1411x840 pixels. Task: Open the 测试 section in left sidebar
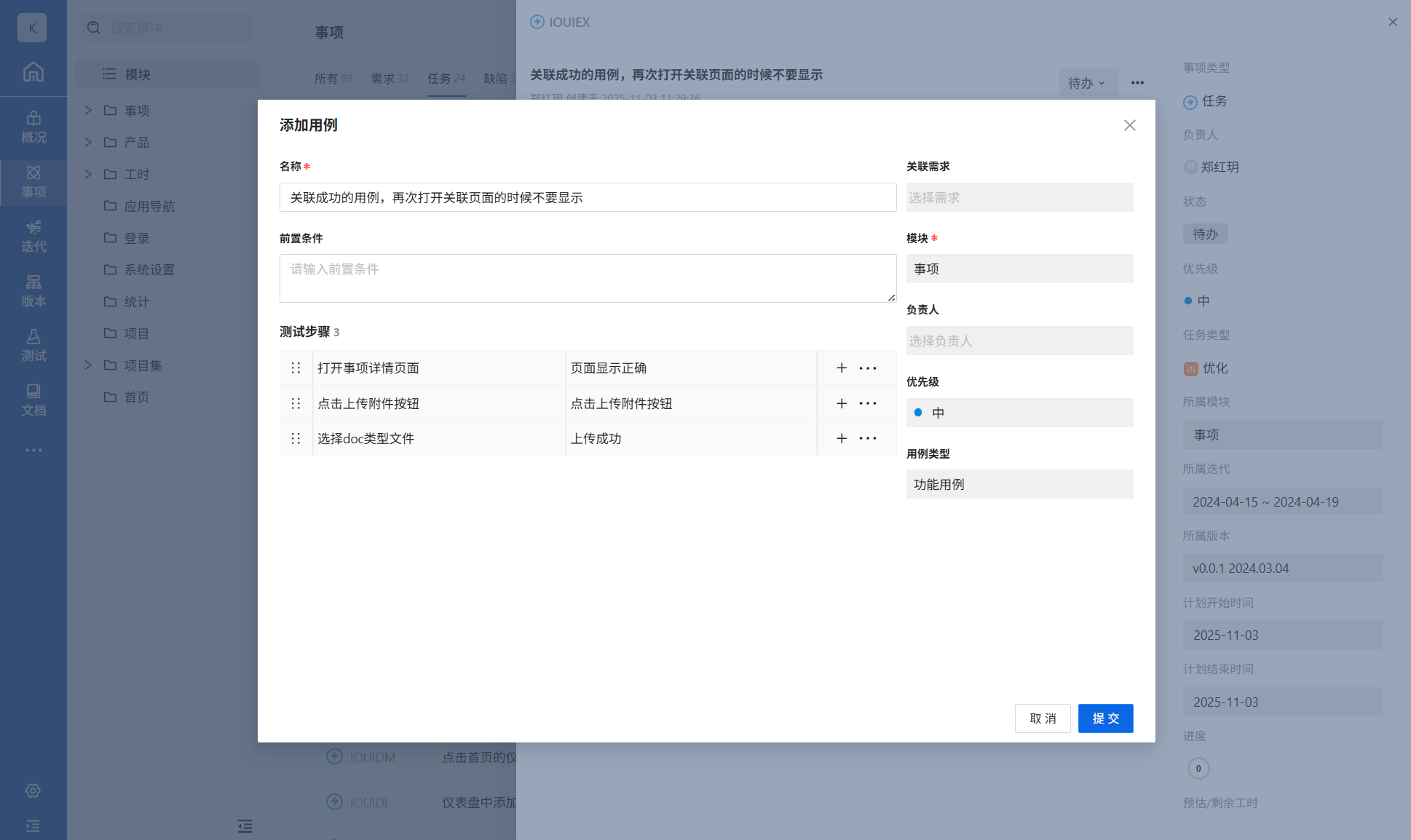pos(33,345)
